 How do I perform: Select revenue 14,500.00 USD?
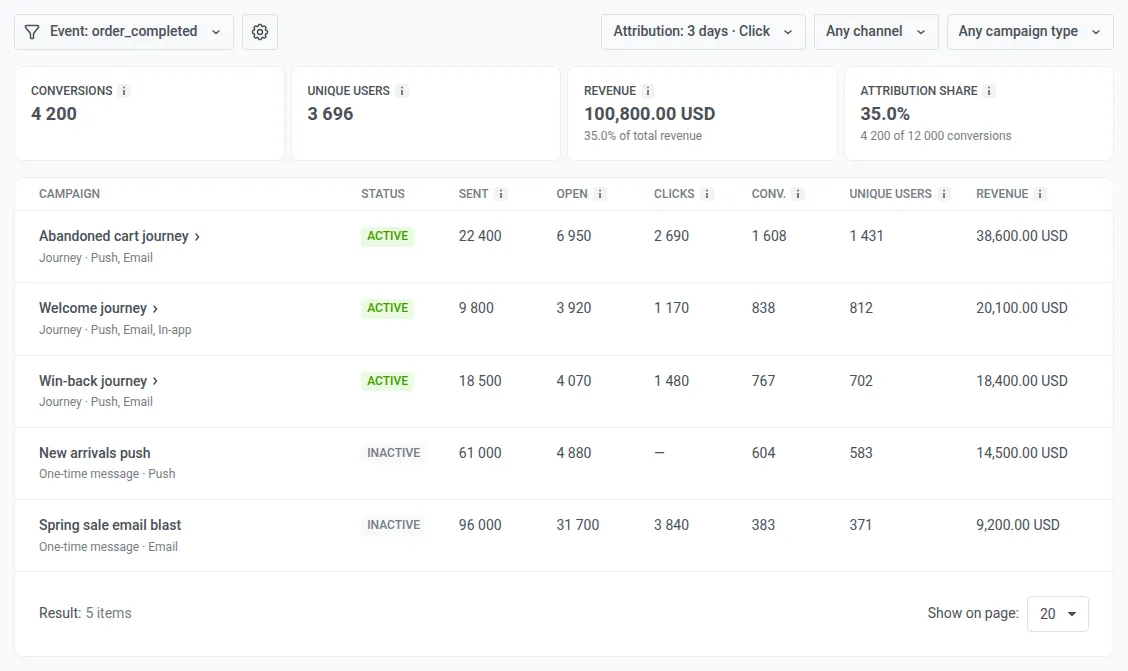coord(1022,452)
